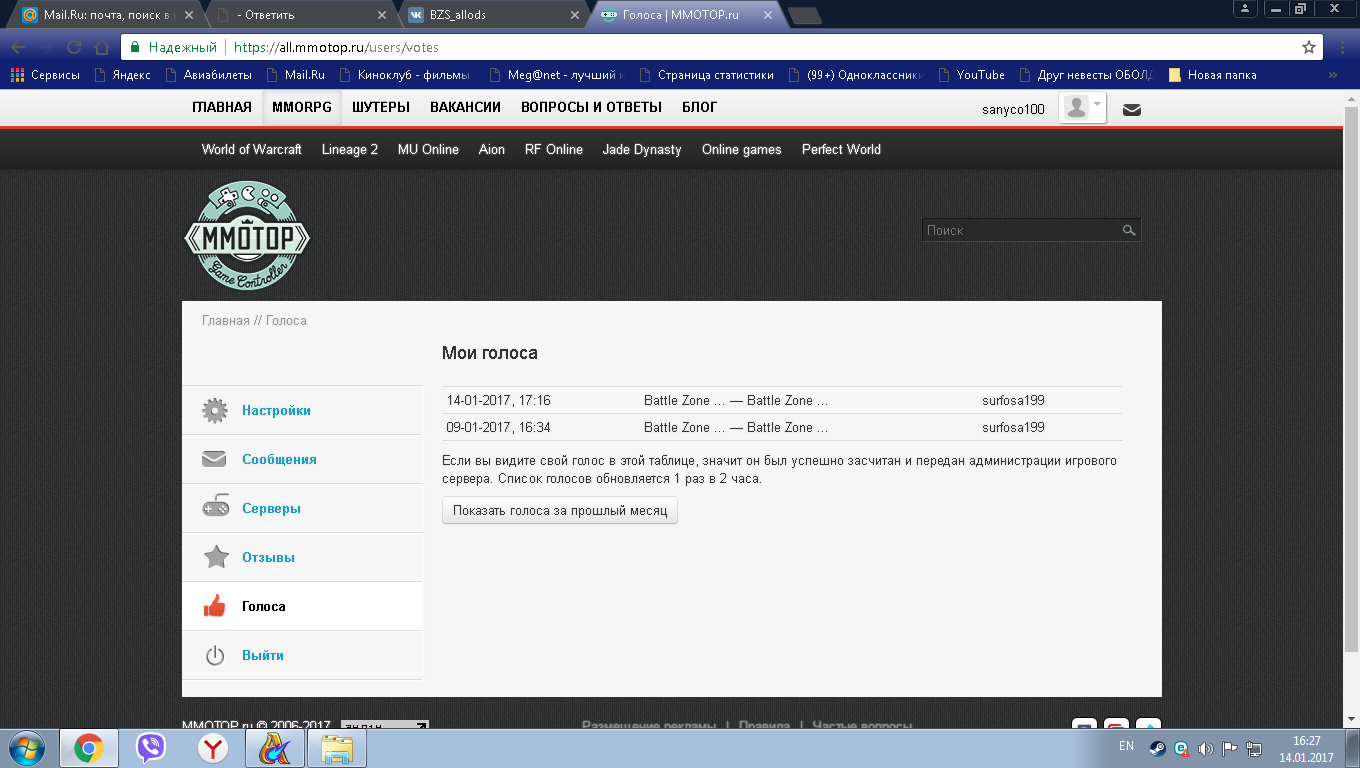Open the Lineage 2 link
1360x768 pixels.
[349, 150]
